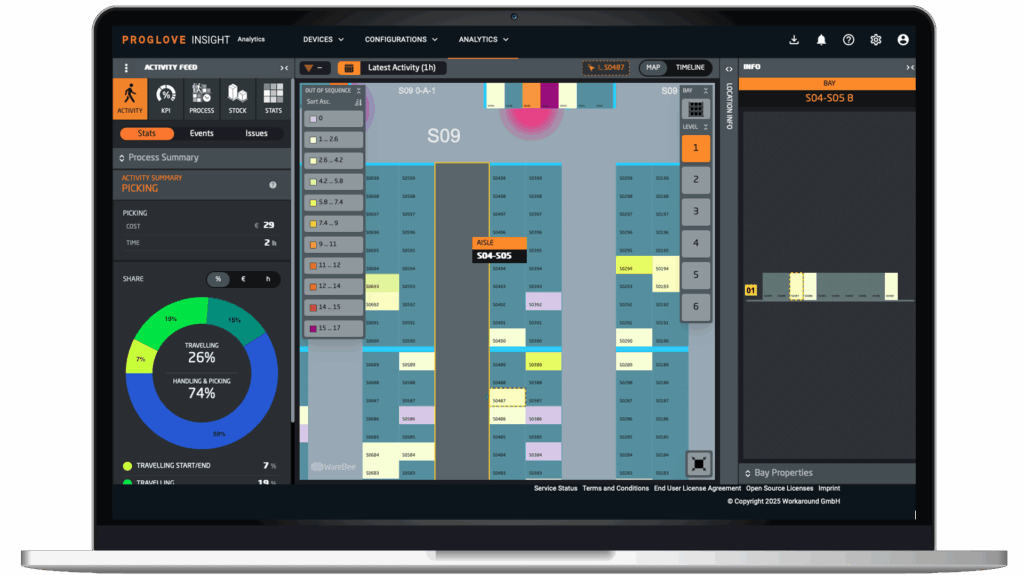
Task: Toggle share unit to euro
Action: click(x=243, y=280)
